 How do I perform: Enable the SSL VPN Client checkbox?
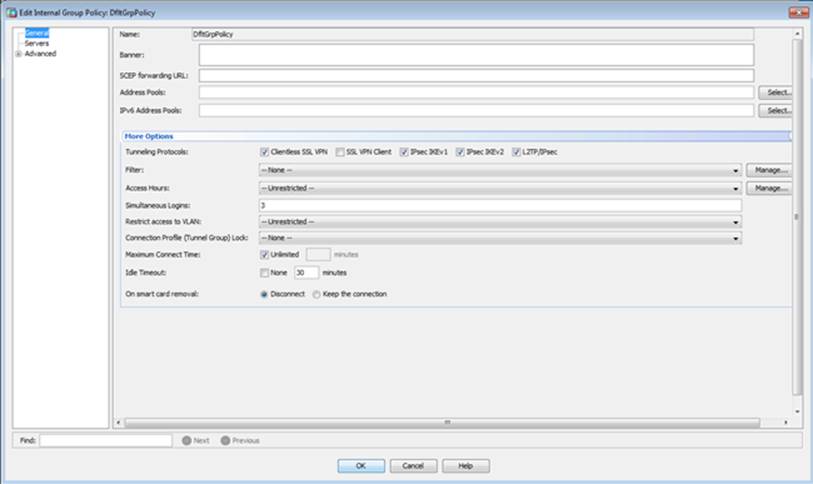340,152
